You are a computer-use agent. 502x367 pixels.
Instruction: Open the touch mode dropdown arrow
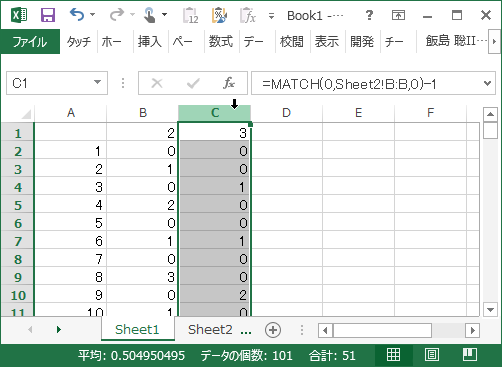click(164, 15)
